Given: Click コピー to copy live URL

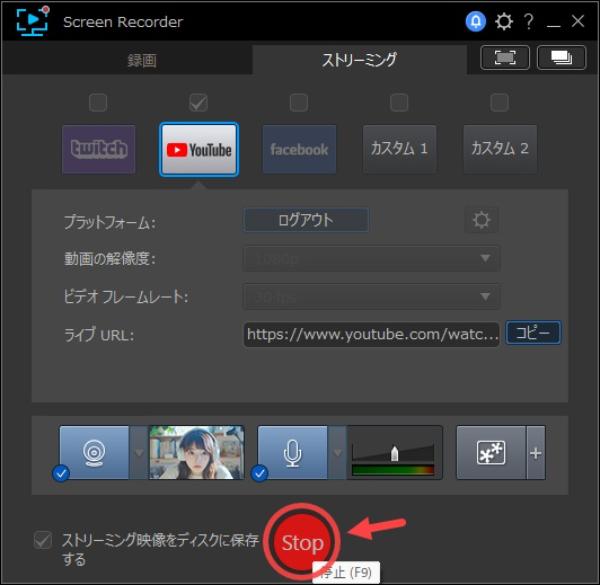Looking at the screenshot, I should point(533,333).
